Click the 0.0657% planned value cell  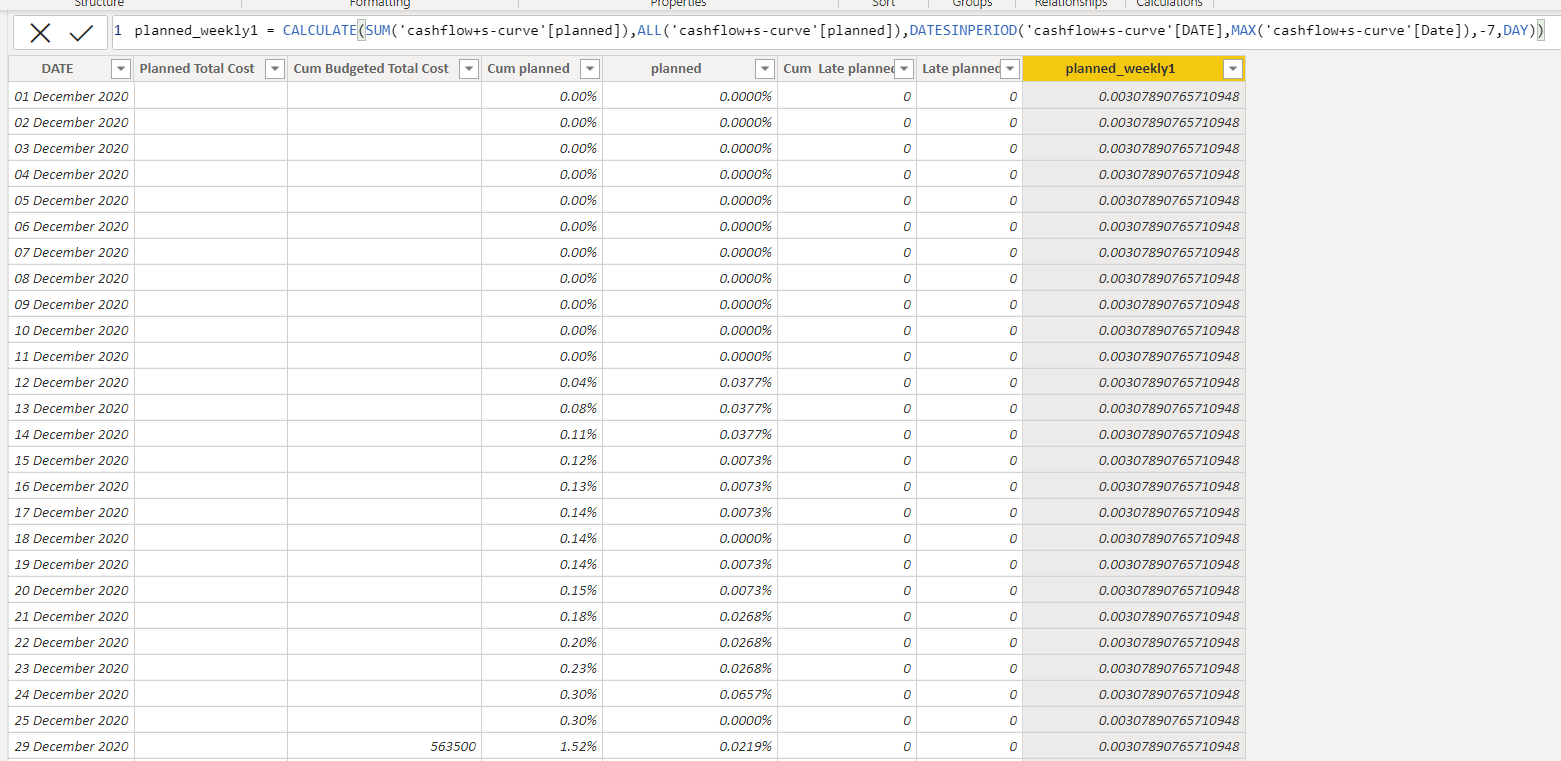coord(690,694)
